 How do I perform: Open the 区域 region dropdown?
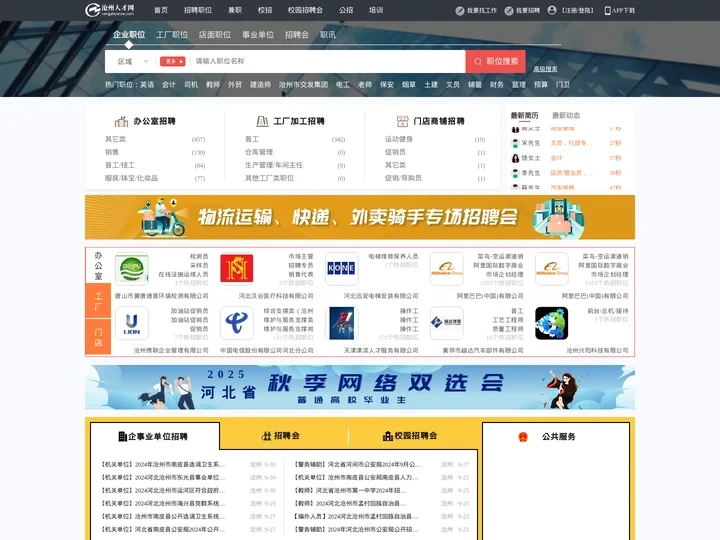pyautogui.click(x=133, y=62)
